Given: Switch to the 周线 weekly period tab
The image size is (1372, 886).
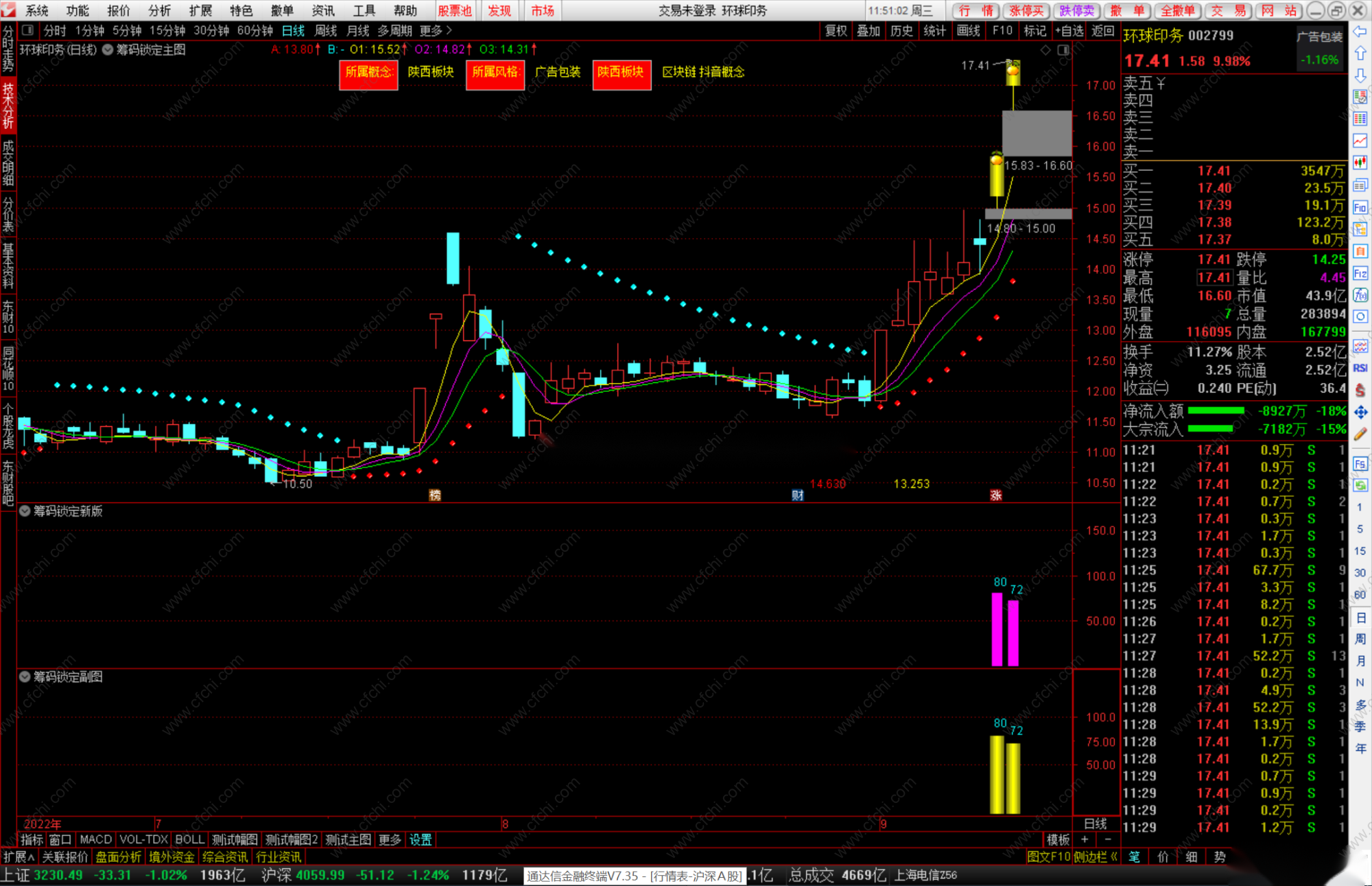Looking at the screenshot, I should (325, 30).
